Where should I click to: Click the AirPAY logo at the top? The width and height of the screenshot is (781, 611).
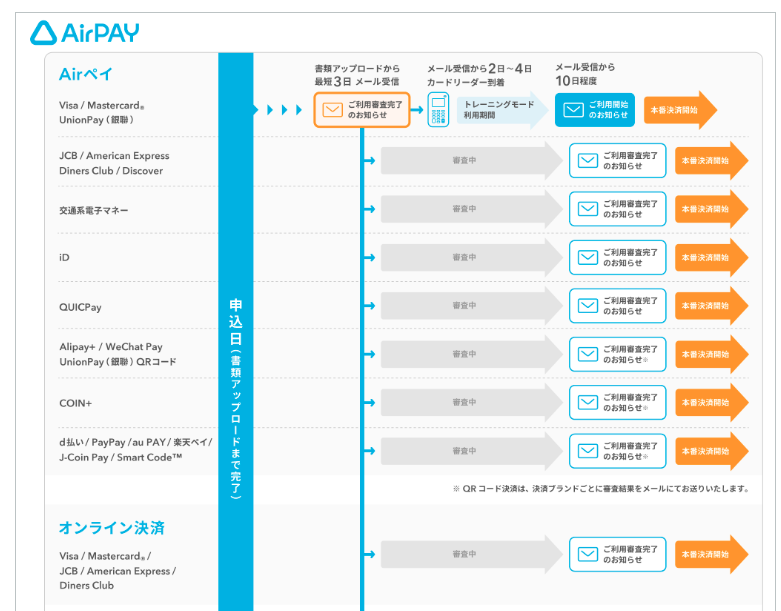[x=84, y=33]
